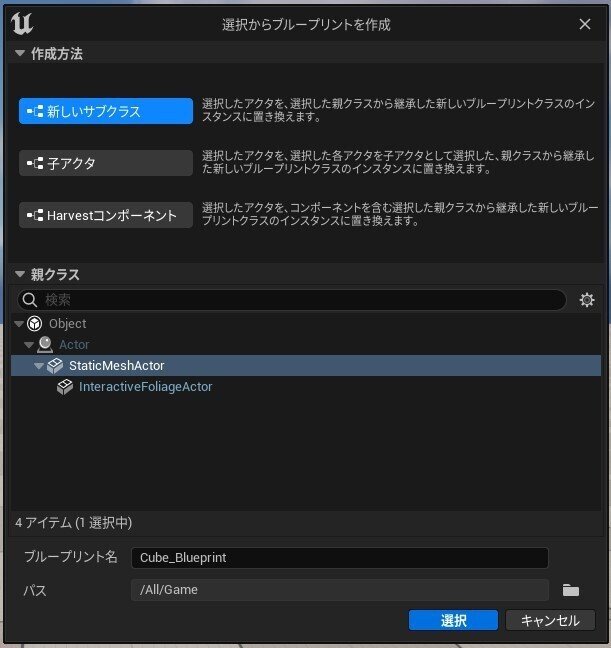Click the 新しいサブクラス description text
The height and width of the screenshot is (648, 611).
click(x=399, y=110)
